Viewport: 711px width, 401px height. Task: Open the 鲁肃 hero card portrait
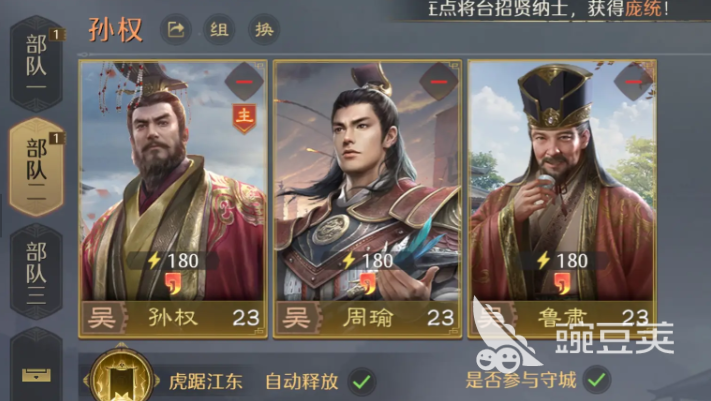tap(562, 199)
